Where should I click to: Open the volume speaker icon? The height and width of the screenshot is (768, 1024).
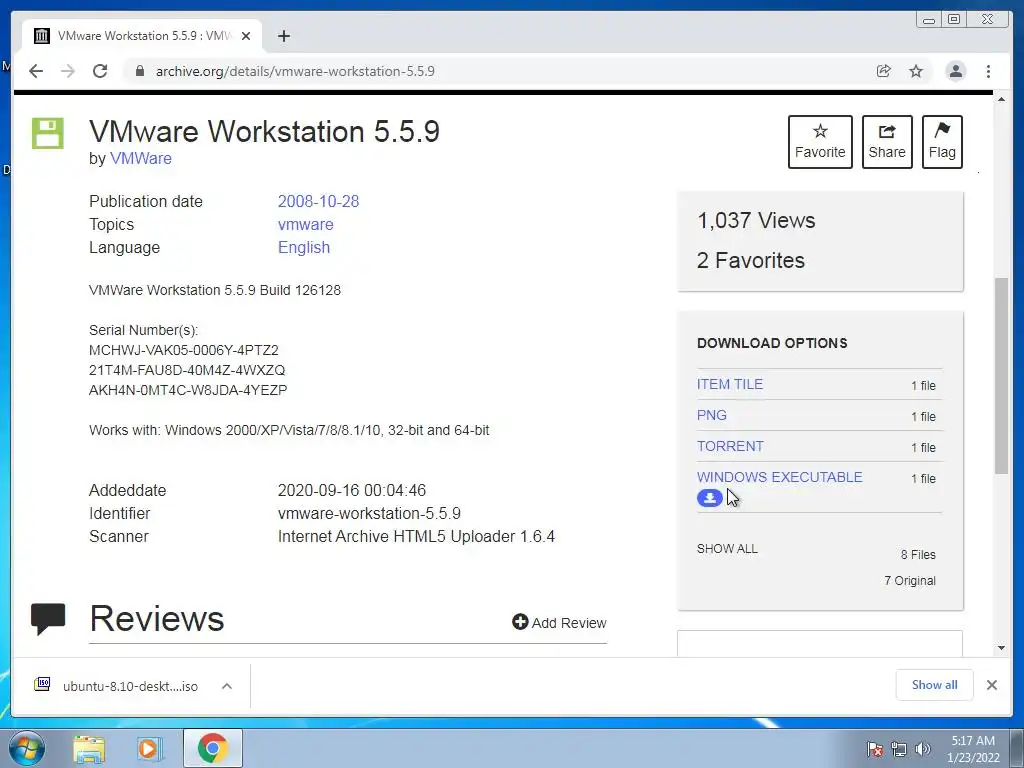[922, 750]
